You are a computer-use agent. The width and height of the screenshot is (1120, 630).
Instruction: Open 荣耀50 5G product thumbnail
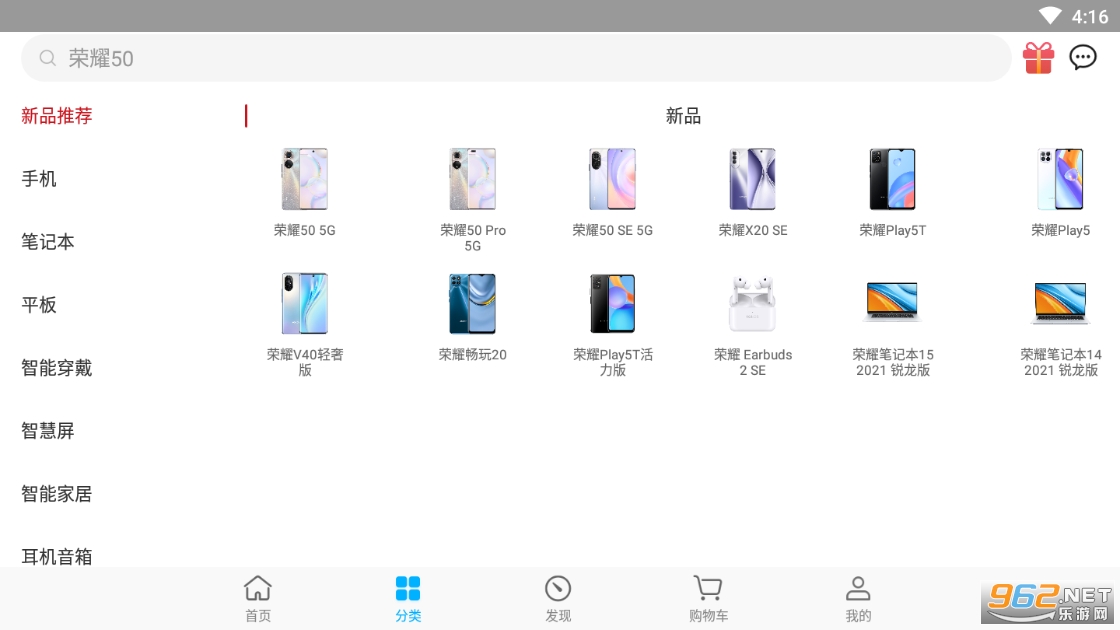coord(304,179)
